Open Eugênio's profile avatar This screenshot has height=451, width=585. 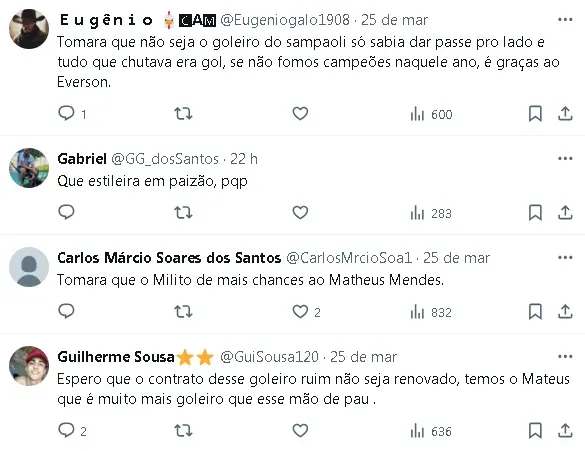(x=29, y=29)
